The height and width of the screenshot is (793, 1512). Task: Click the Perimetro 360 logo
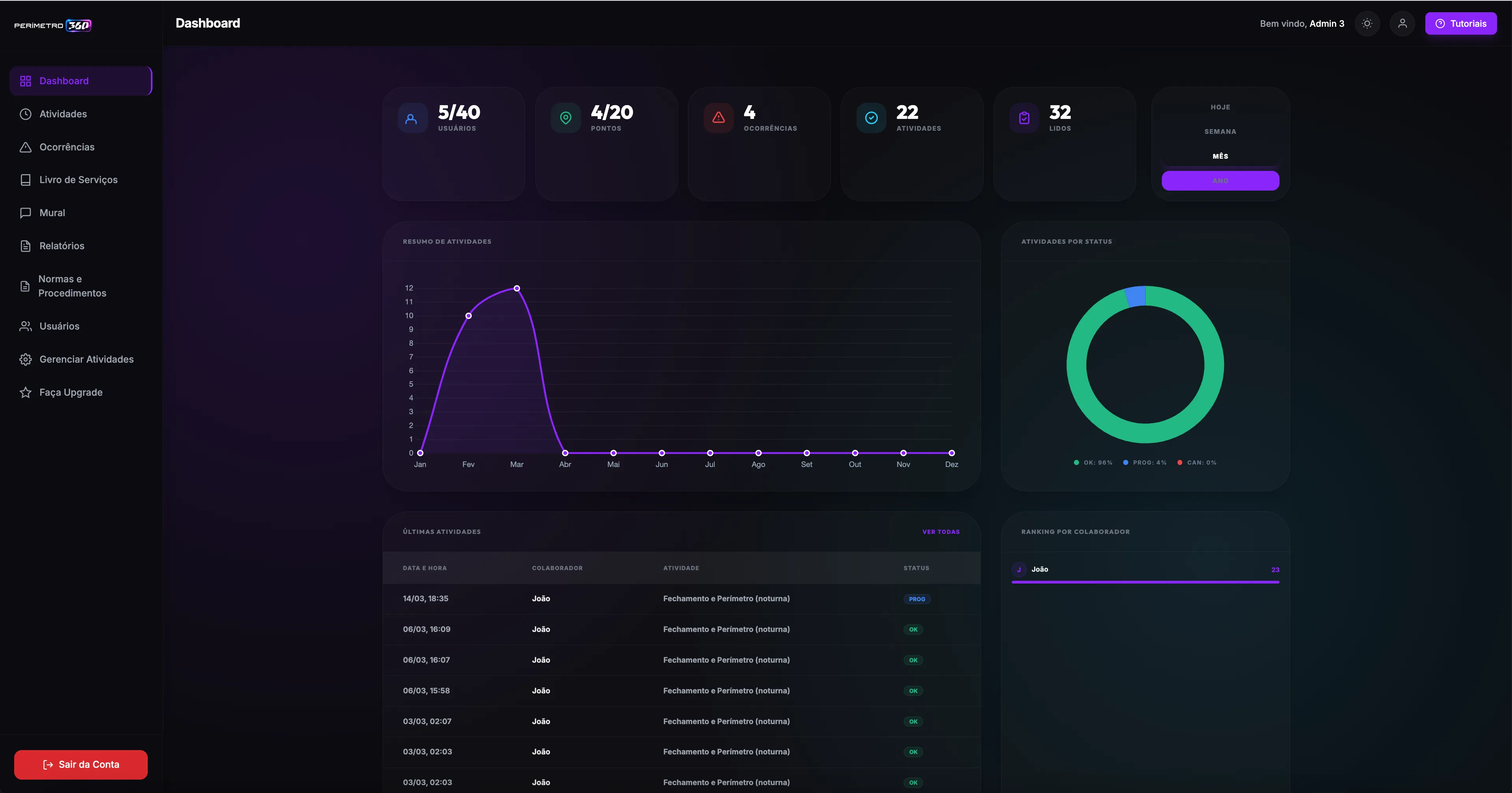coord(53,25)
